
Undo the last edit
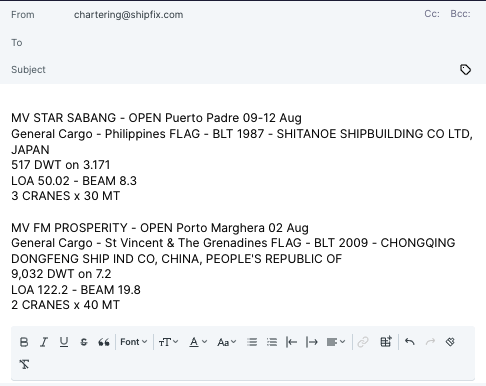pos(410,342)
